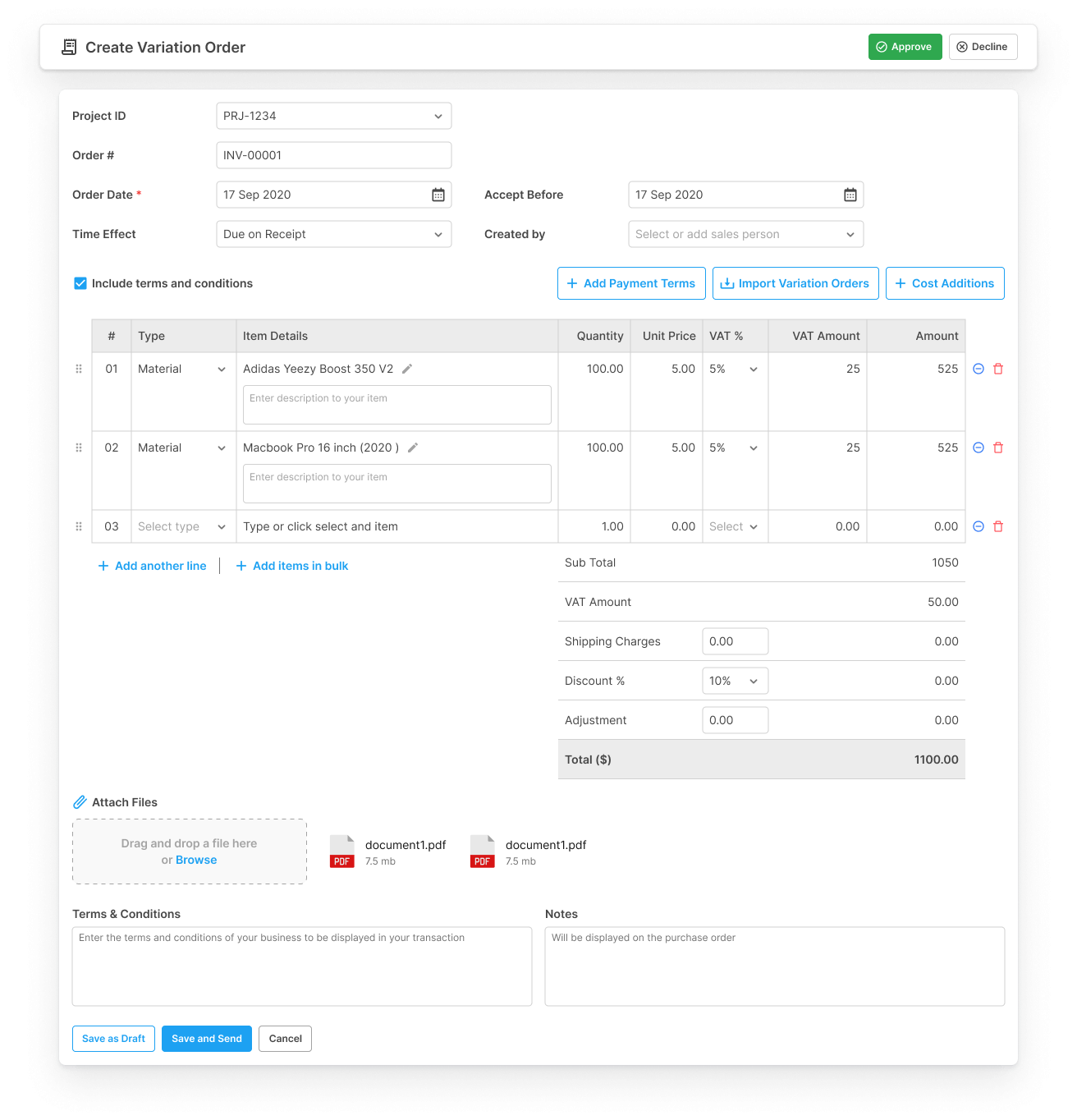Viewport: 1077px width, 1120px height.
Task: Click the Browse link to upload files
Action: pyautogui.click(x=196, y=860)
